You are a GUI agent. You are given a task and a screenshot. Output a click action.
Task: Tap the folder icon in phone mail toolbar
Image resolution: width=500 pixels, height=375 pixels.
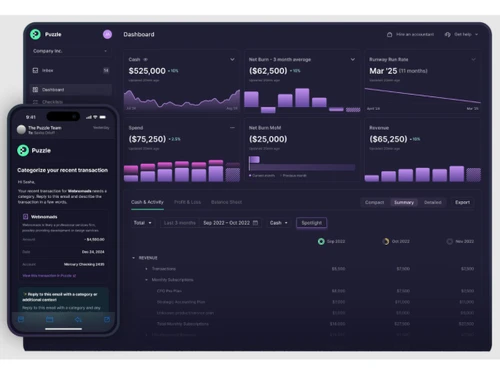point(50,319)
